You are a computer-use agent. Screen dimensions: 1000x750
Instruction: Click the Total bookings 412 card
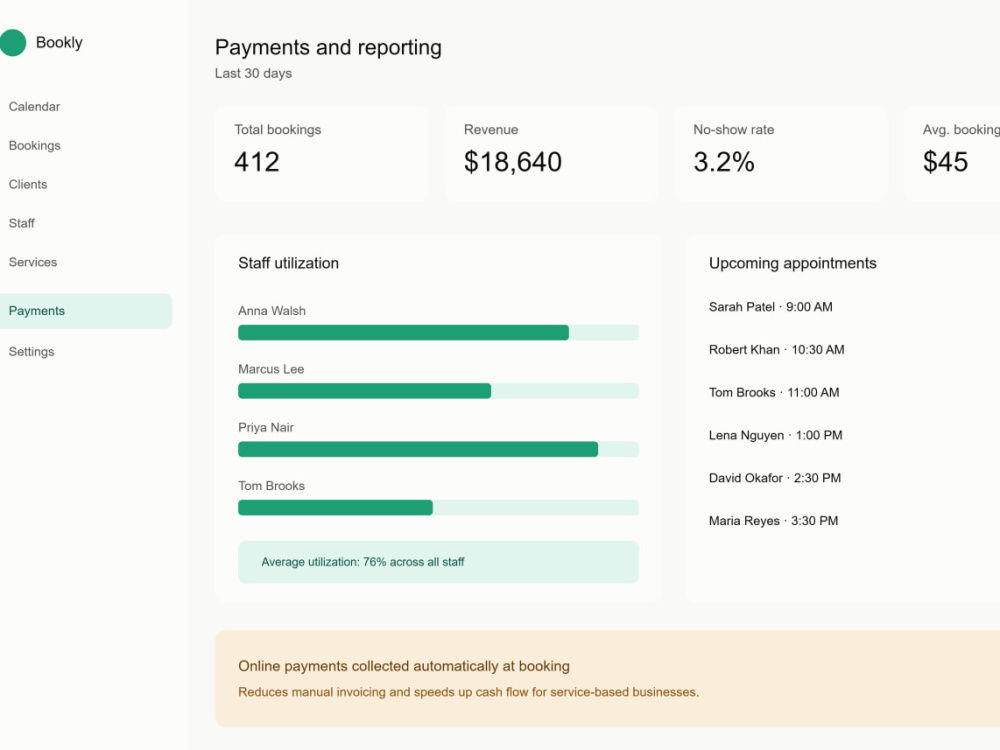[322, 154]
